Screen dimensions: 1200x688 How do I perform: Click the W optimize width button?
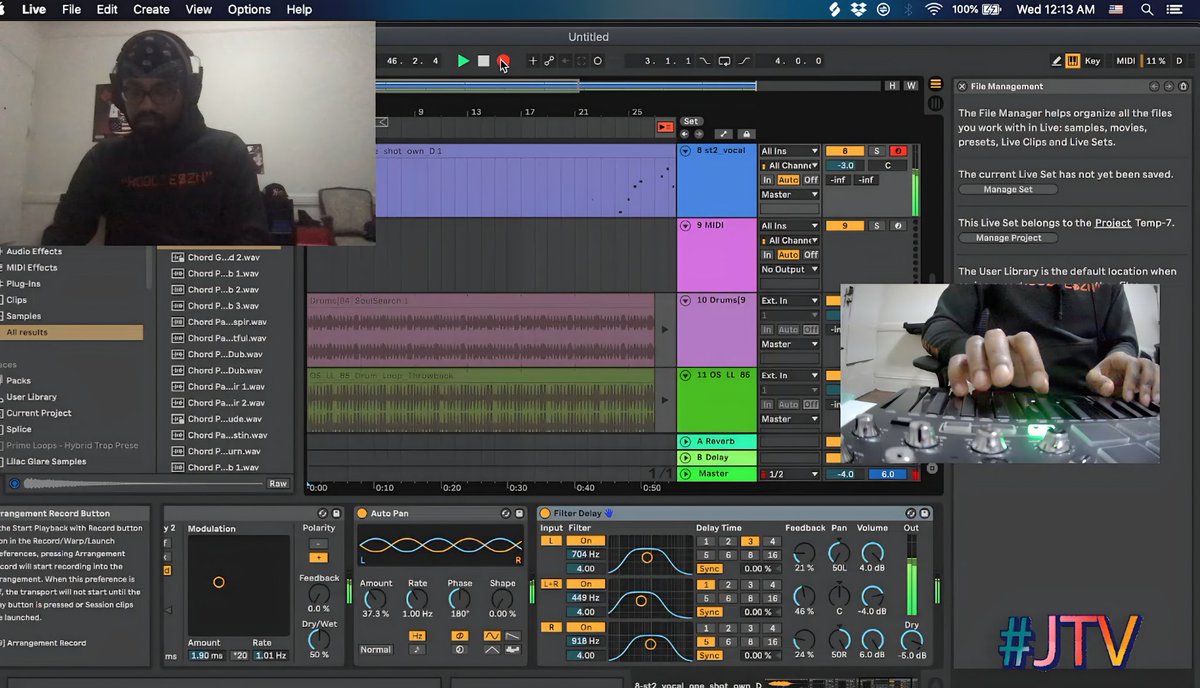click(x=910, y=86)
